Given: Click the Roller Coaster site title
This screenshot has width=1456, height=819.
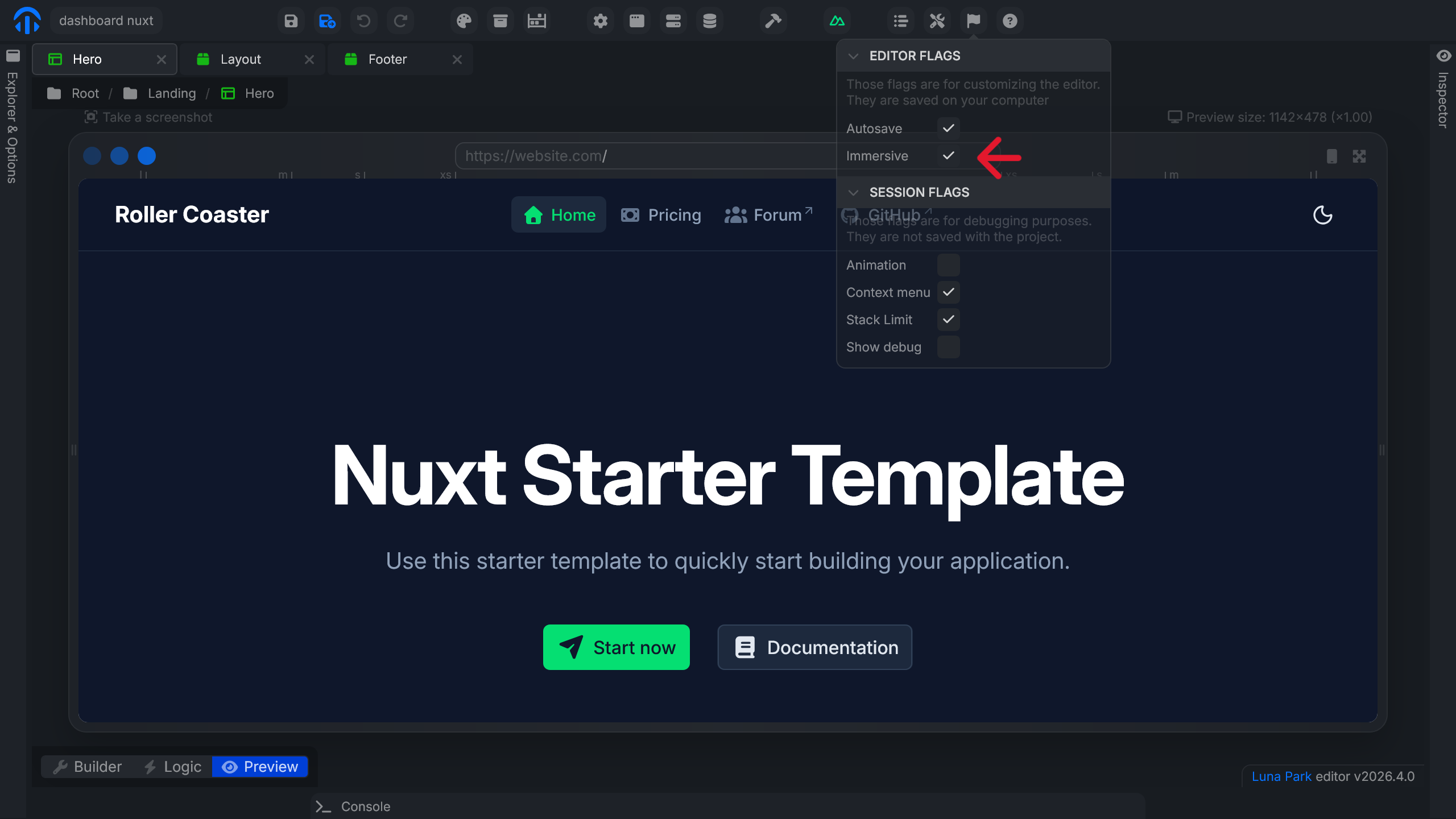Looking at the screenshot, I should [x=192, y=214].
